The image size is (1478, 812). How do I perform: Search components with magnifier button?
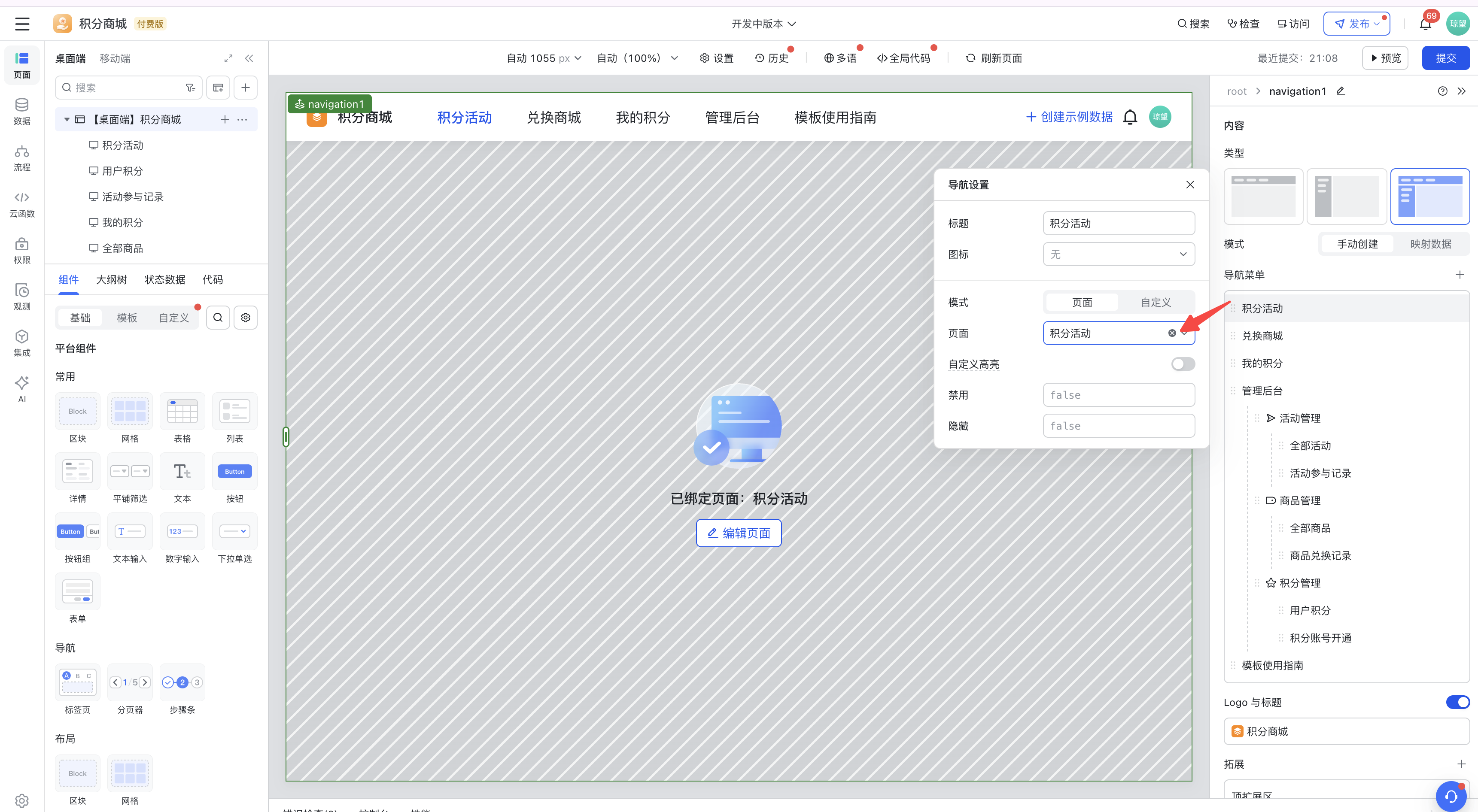pos(218,318)
